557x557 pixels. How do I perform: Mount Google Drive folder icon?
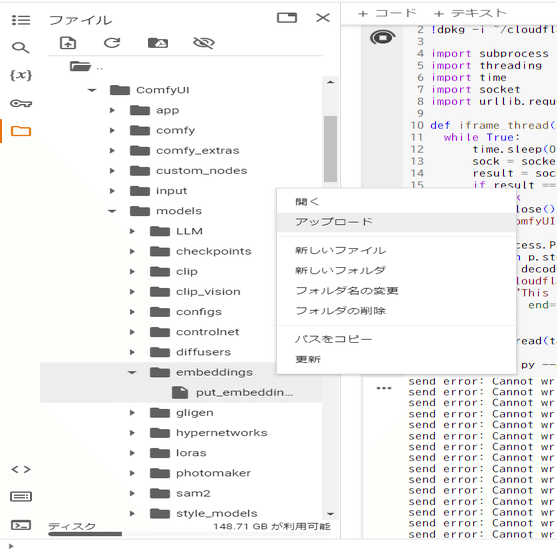[x=158, y=43]
